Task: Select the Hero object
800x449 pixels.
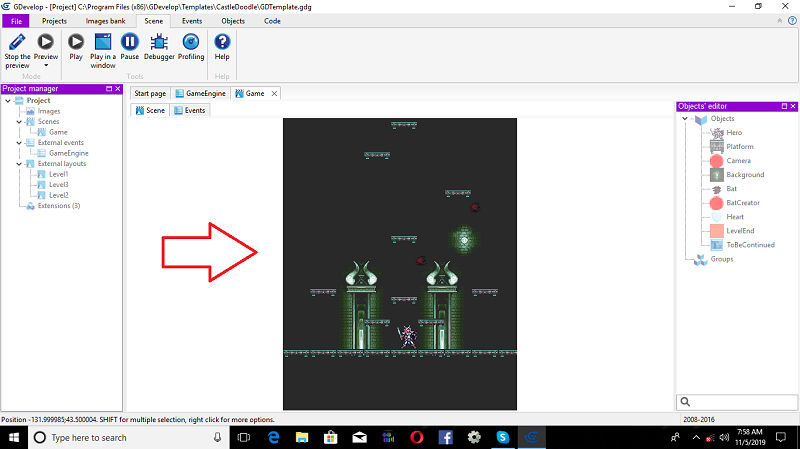Action: [x=734, y=132]
